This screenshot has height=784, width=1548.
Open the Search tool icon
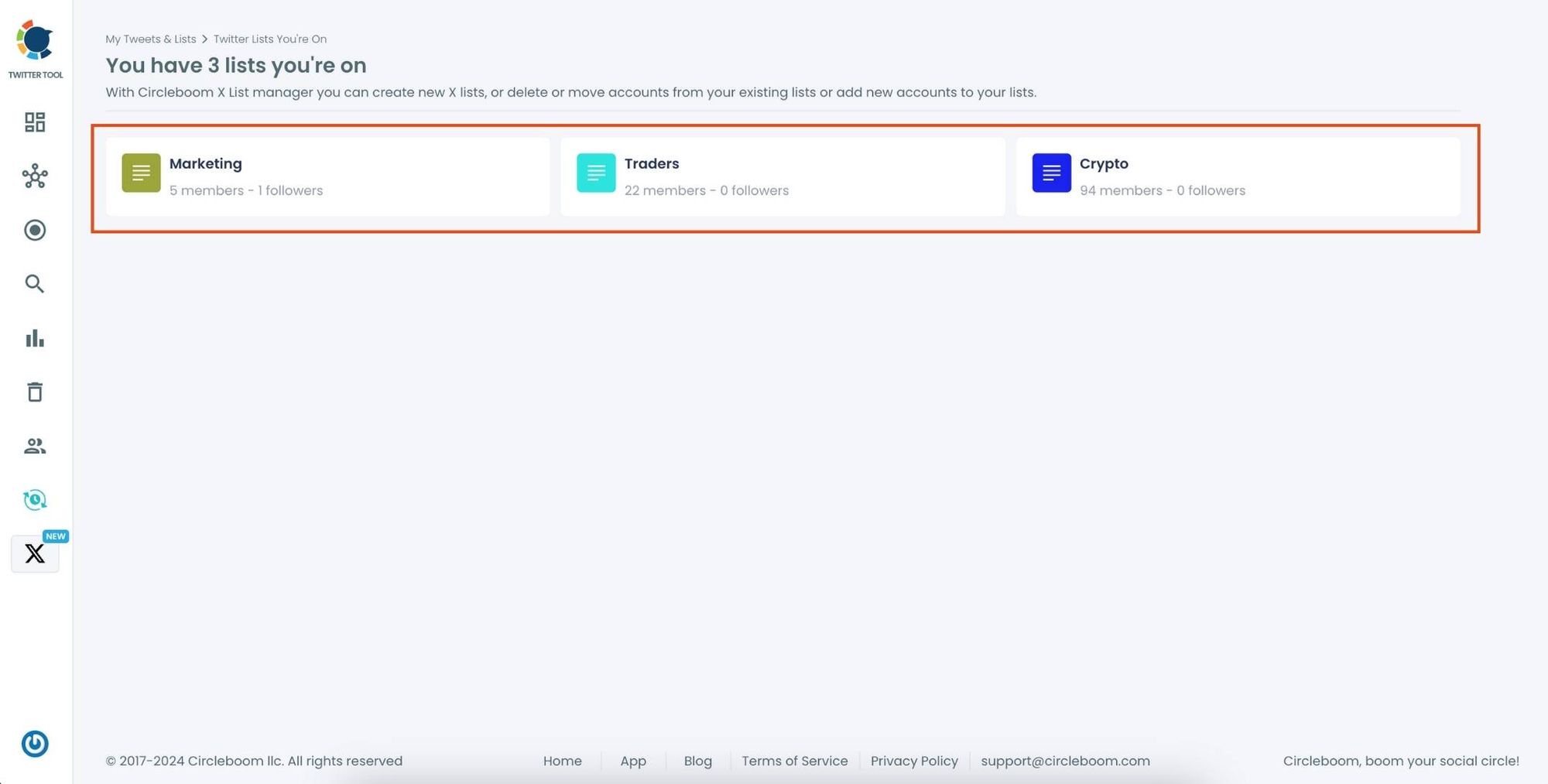pos(35,284)
